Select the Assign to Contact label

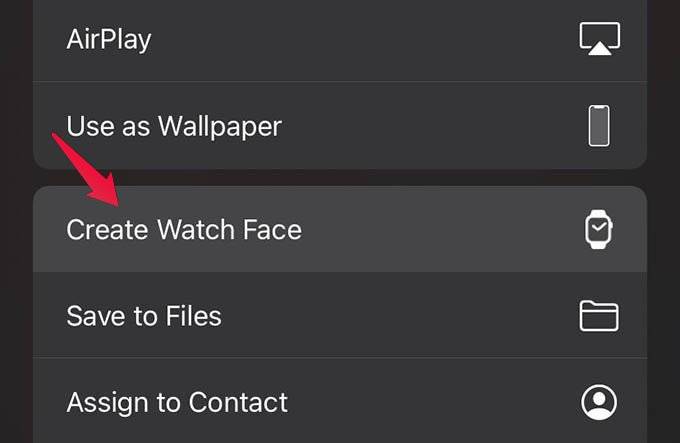pyautogui.click(x=177, y=403)
